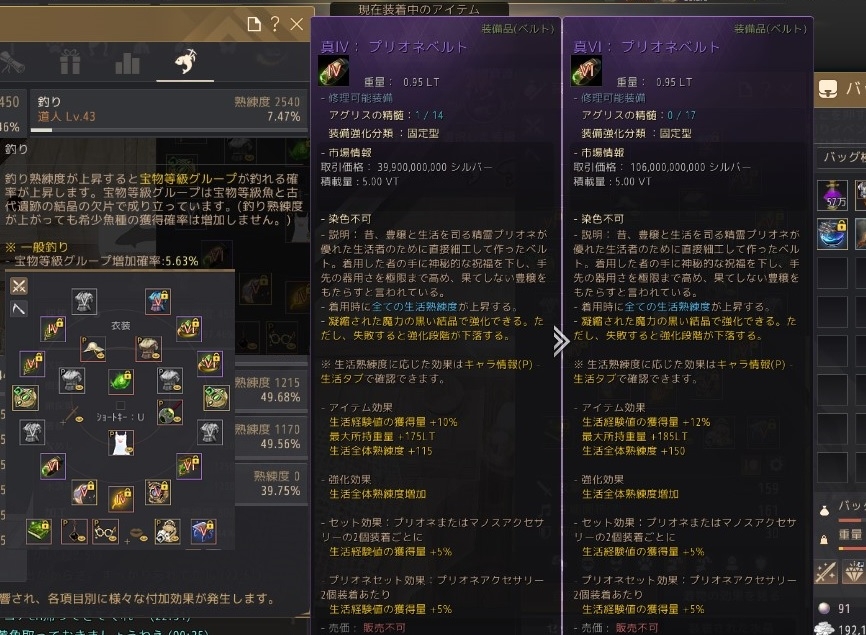Click the question mark help button
This screenshot has height=635, width=866.
click(274, 24)
